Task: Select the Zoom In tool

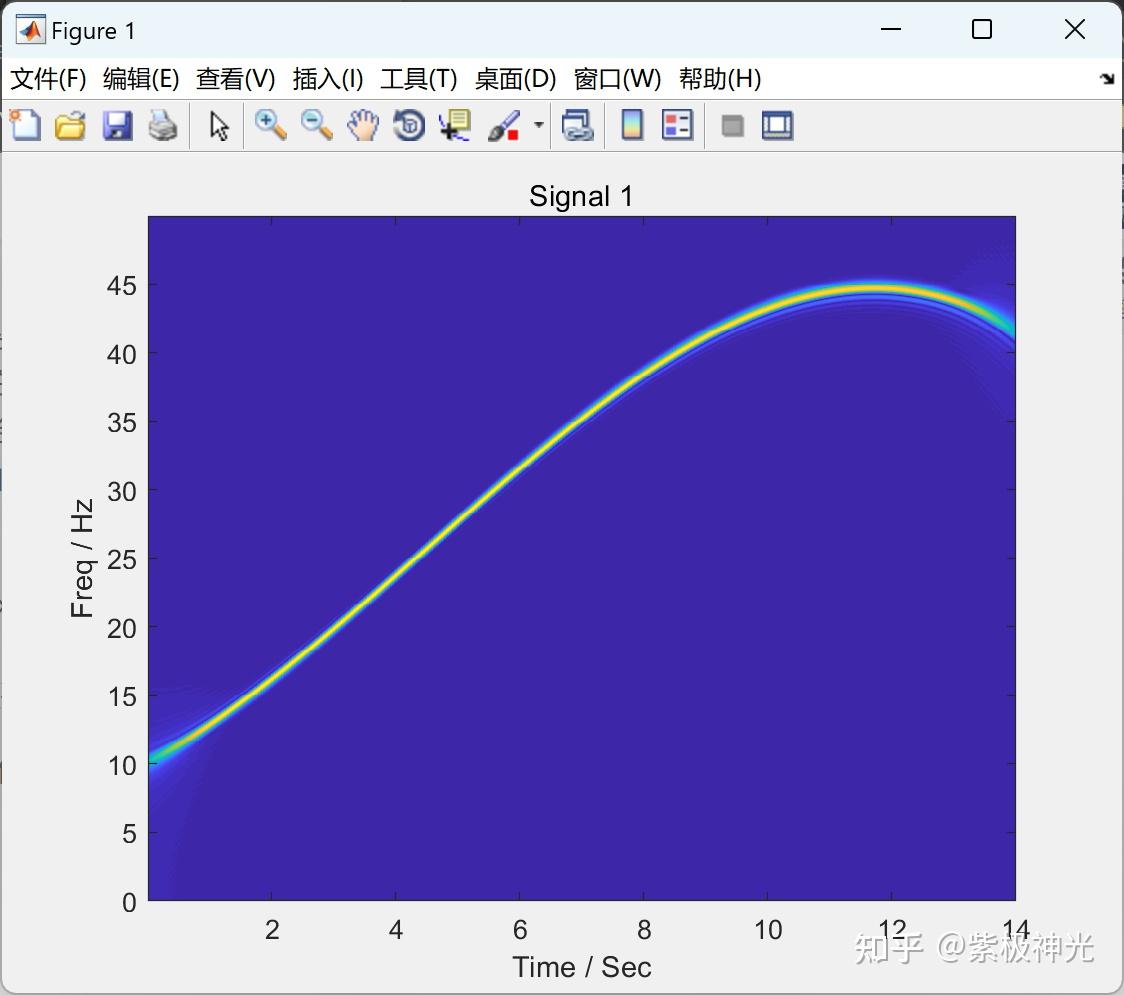Action: (270, 125)
